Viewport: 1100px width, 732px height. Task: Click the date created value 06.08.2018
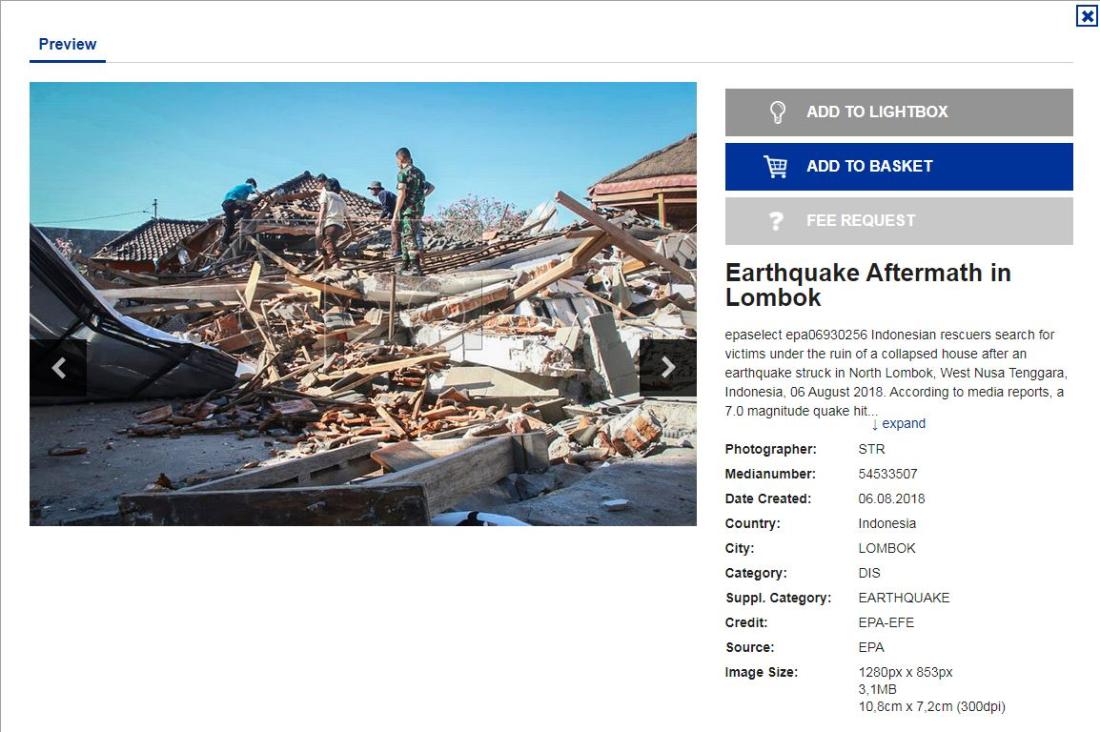[892, 498]
